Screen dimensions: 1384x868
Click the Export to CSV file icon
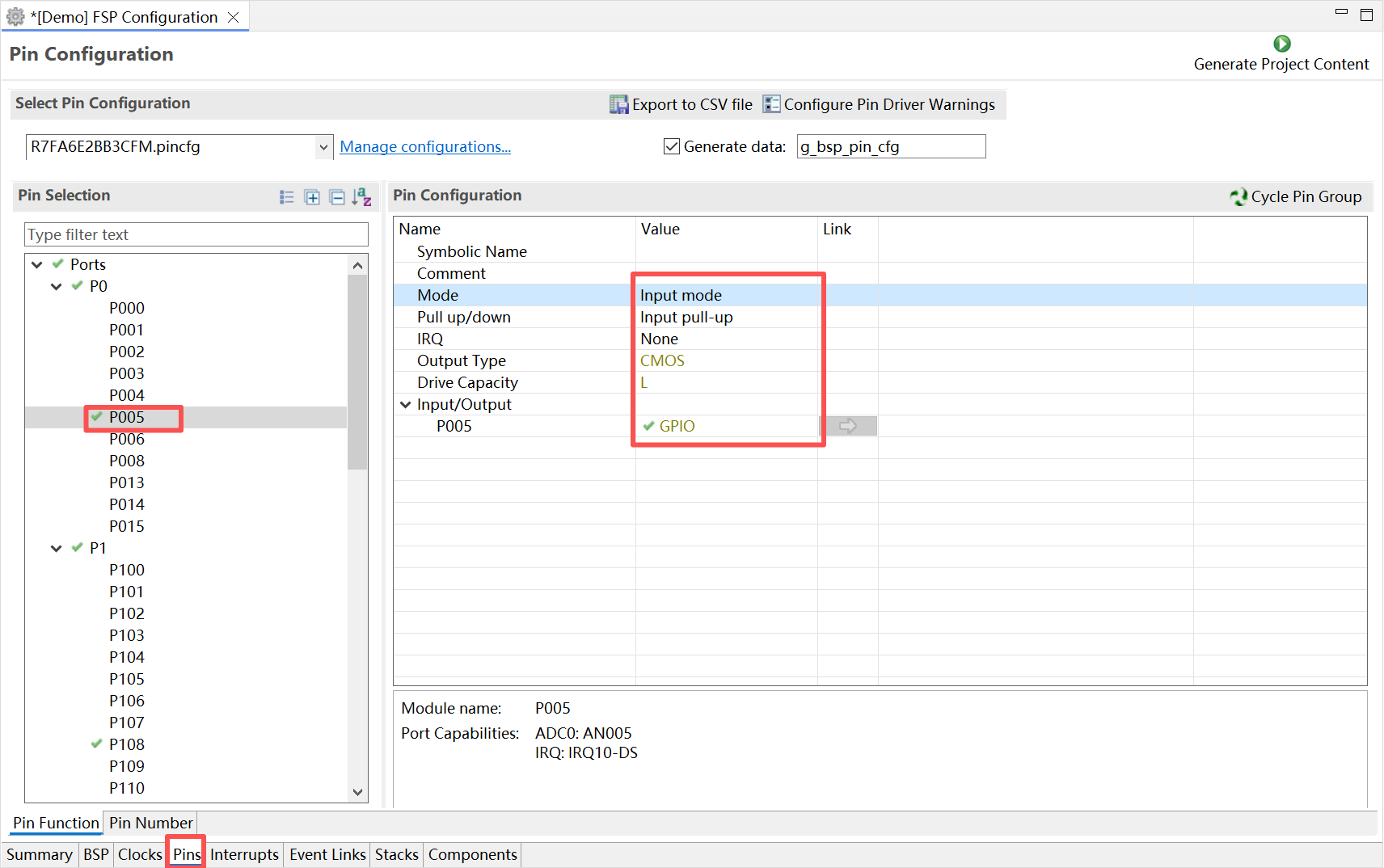[x=618, y=104]
